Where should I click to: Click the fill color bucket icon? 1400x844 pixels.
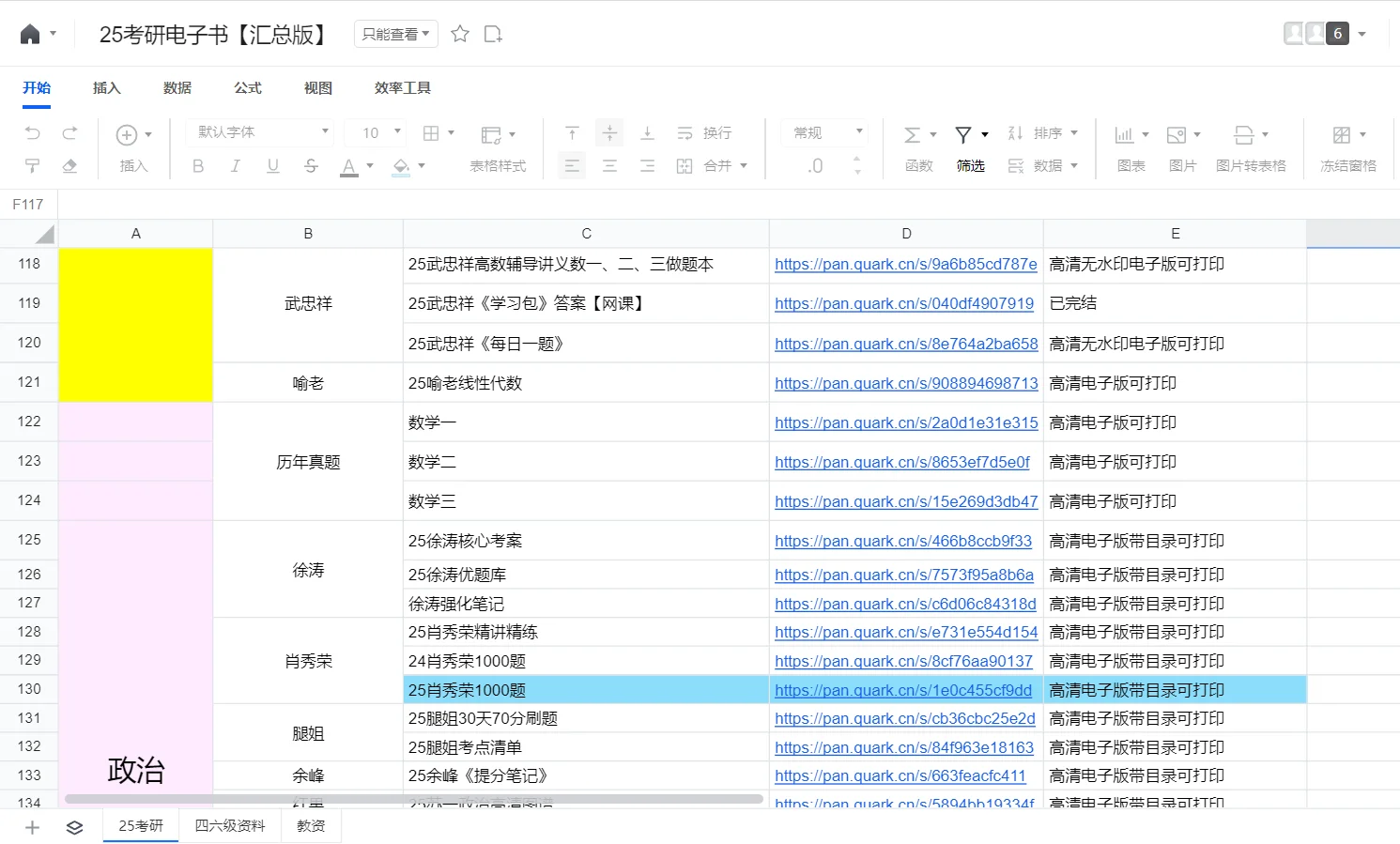[402, 166]
